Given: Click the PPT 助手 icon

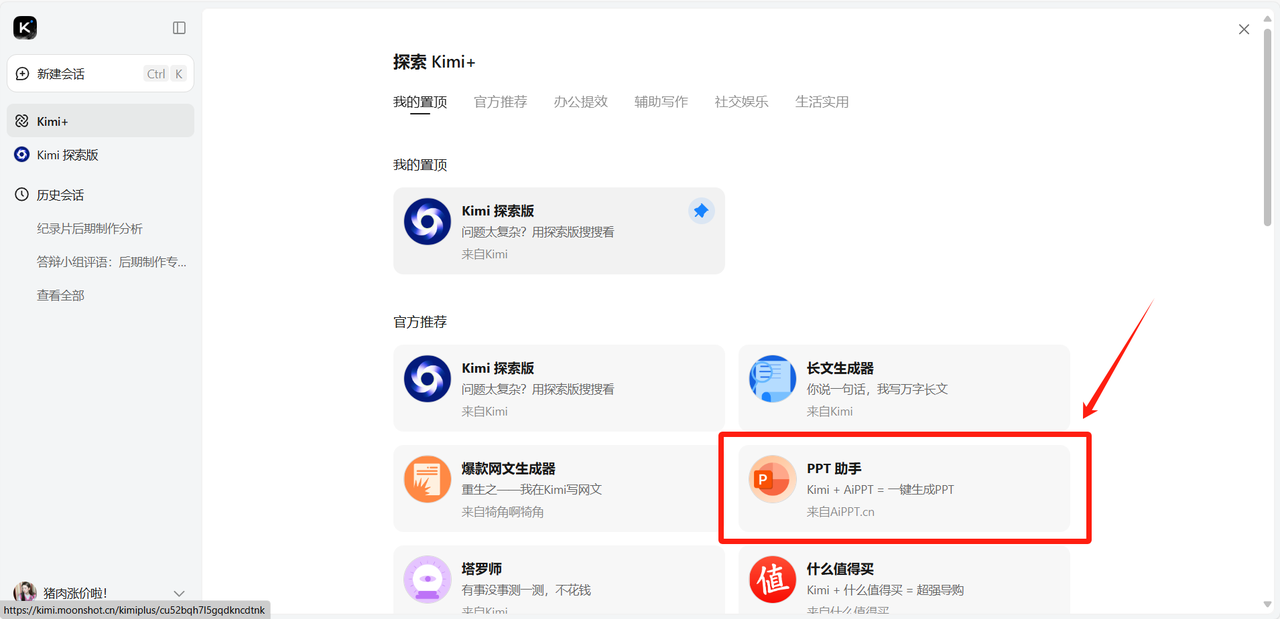Looking at the screenshot, I should click(773, 479).
